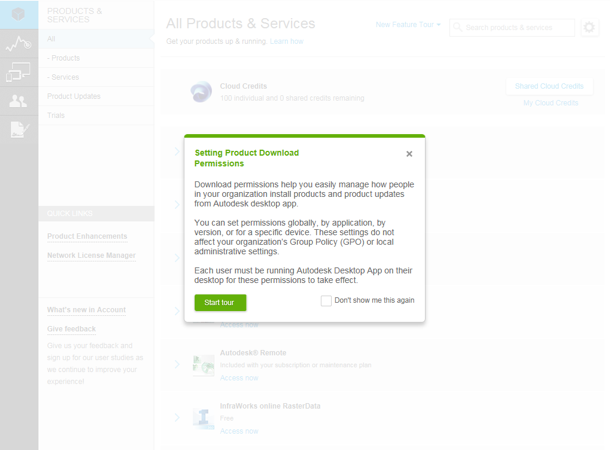Click the search magnifier icon

(x=458, y=27)
